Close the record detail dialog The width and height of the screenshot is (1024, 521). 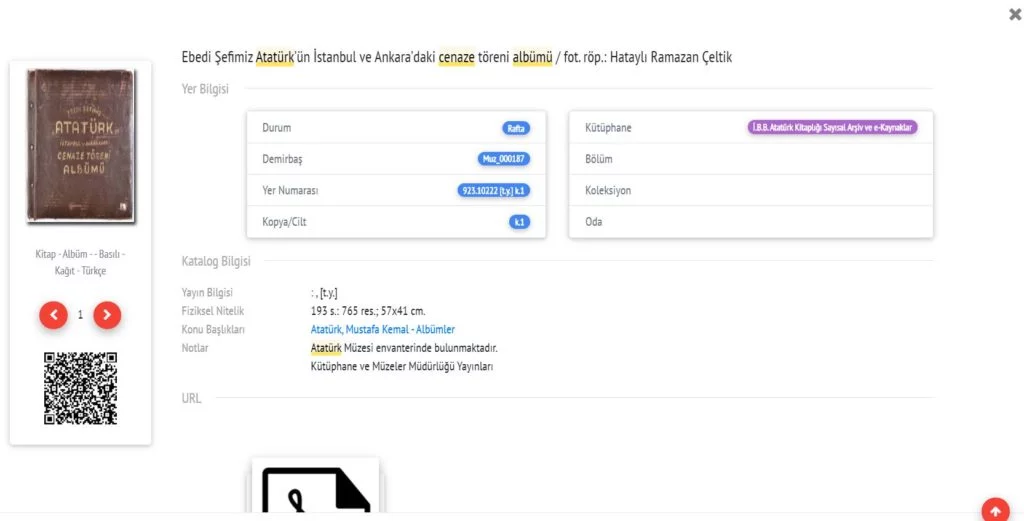(1015, 14)
